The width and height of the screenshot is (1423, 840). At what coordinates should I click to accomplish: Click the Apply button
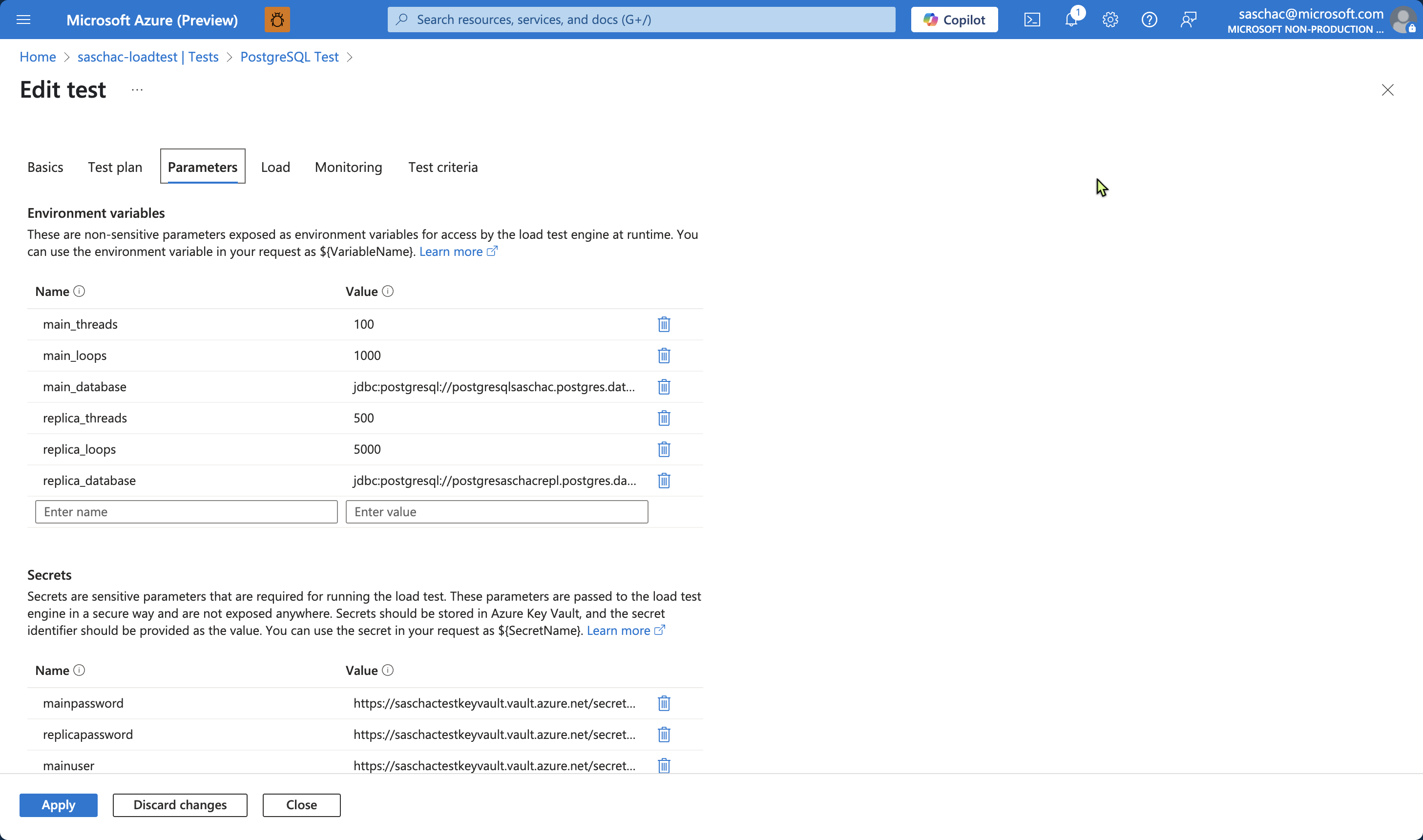coord(58,805)
